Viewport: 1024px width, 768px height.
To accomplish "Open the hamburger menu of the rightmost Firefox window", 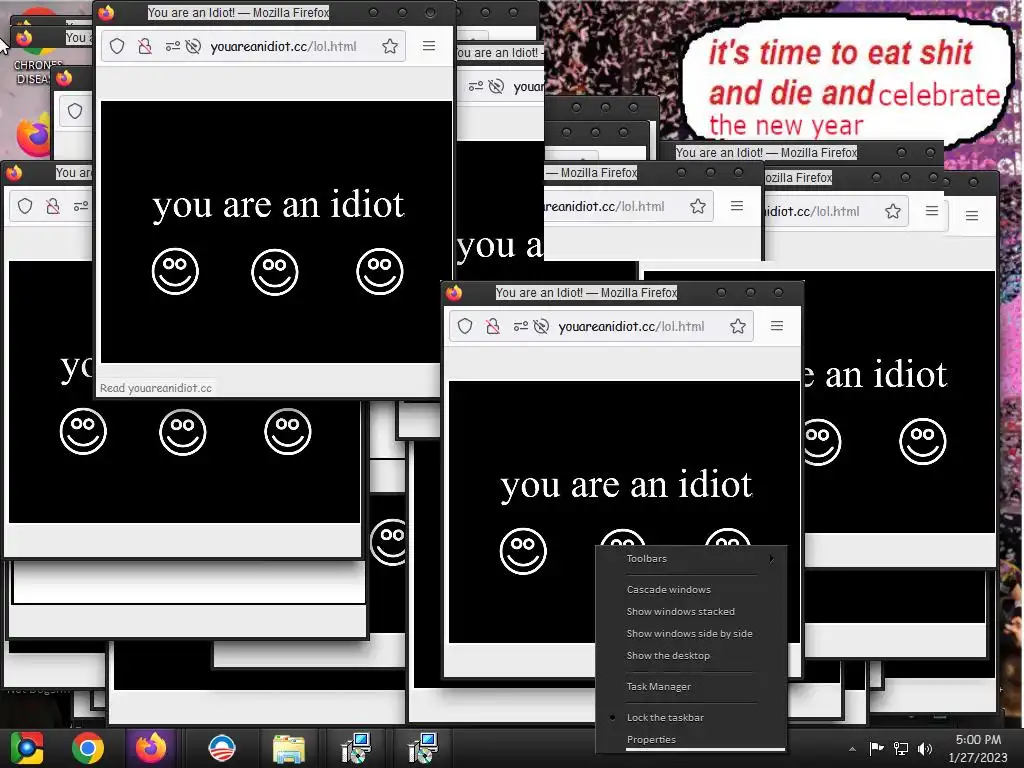I will (972, 216).
